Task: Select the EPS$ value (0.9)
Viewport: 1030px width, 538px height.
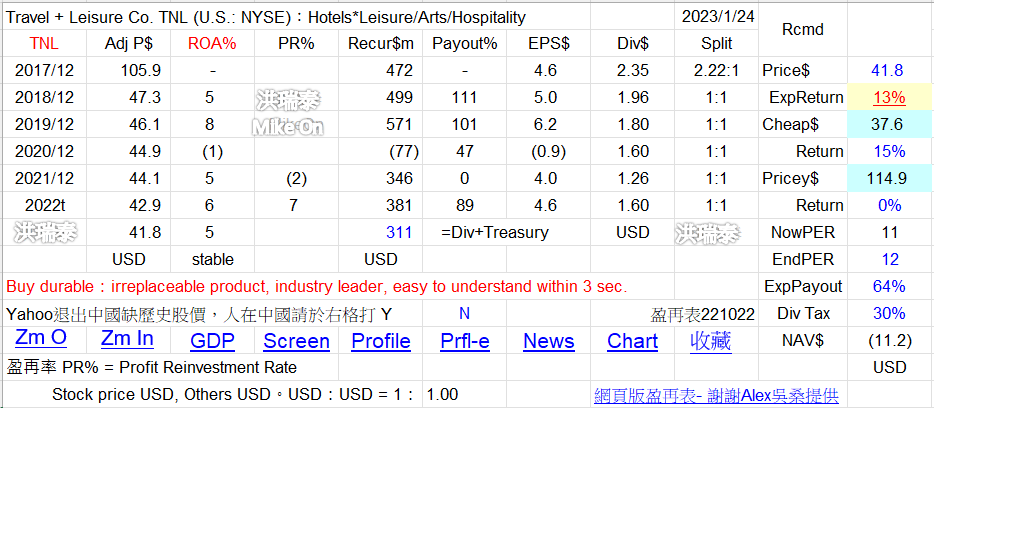Action: [549, 151]
